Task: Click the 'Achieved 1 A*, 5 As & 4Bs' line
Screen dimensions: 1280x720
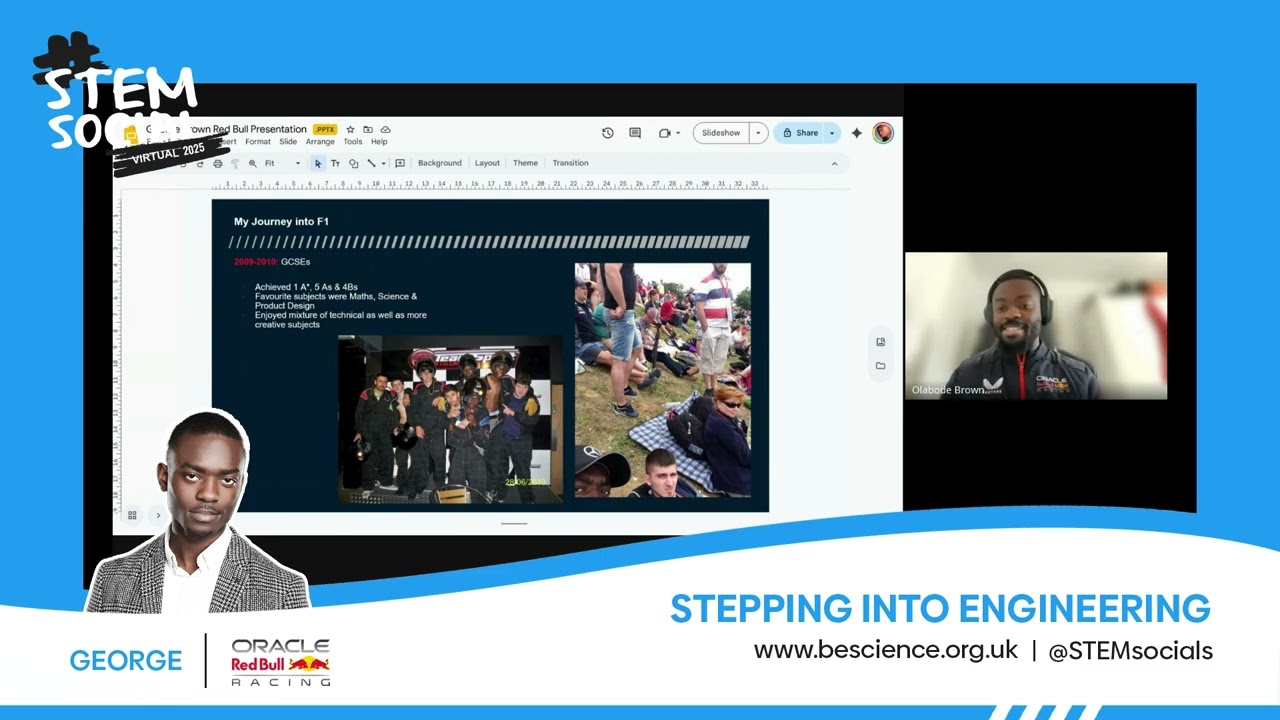Action: [306, 287]
